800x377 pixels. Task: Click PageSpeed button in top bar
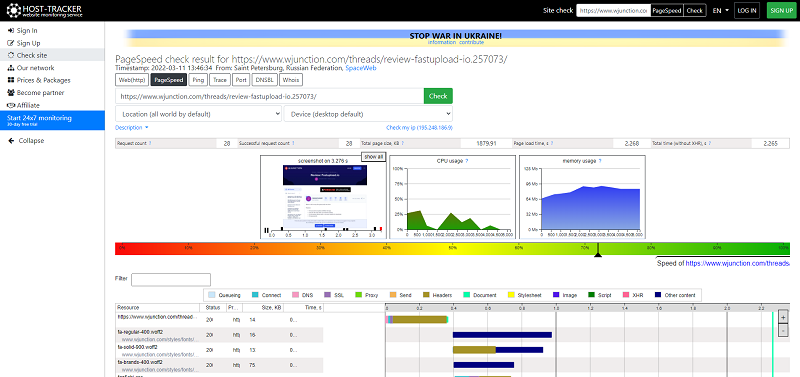(x=667, y=10)
